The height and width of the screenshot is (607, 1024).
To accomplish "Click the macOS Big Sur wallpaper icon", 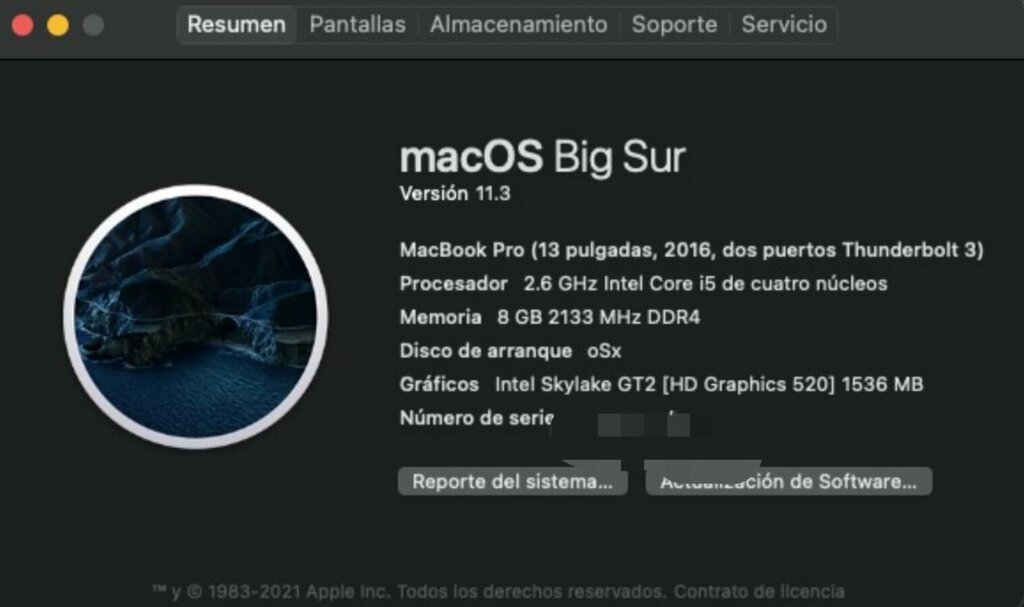I will click(x=196, y=317).
